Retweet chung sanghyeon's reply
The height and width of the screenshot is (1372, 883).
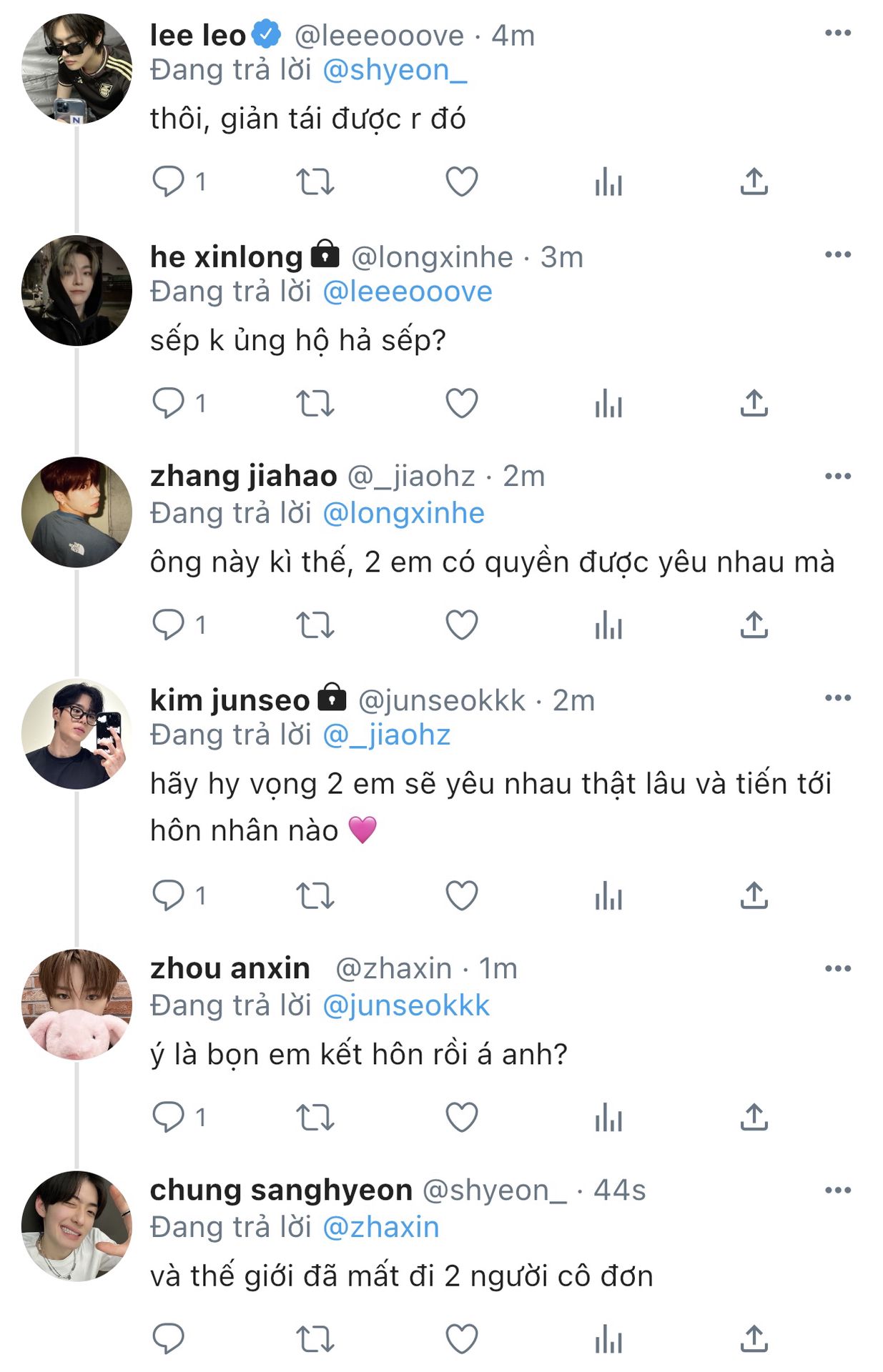[x=315, y=1338]
